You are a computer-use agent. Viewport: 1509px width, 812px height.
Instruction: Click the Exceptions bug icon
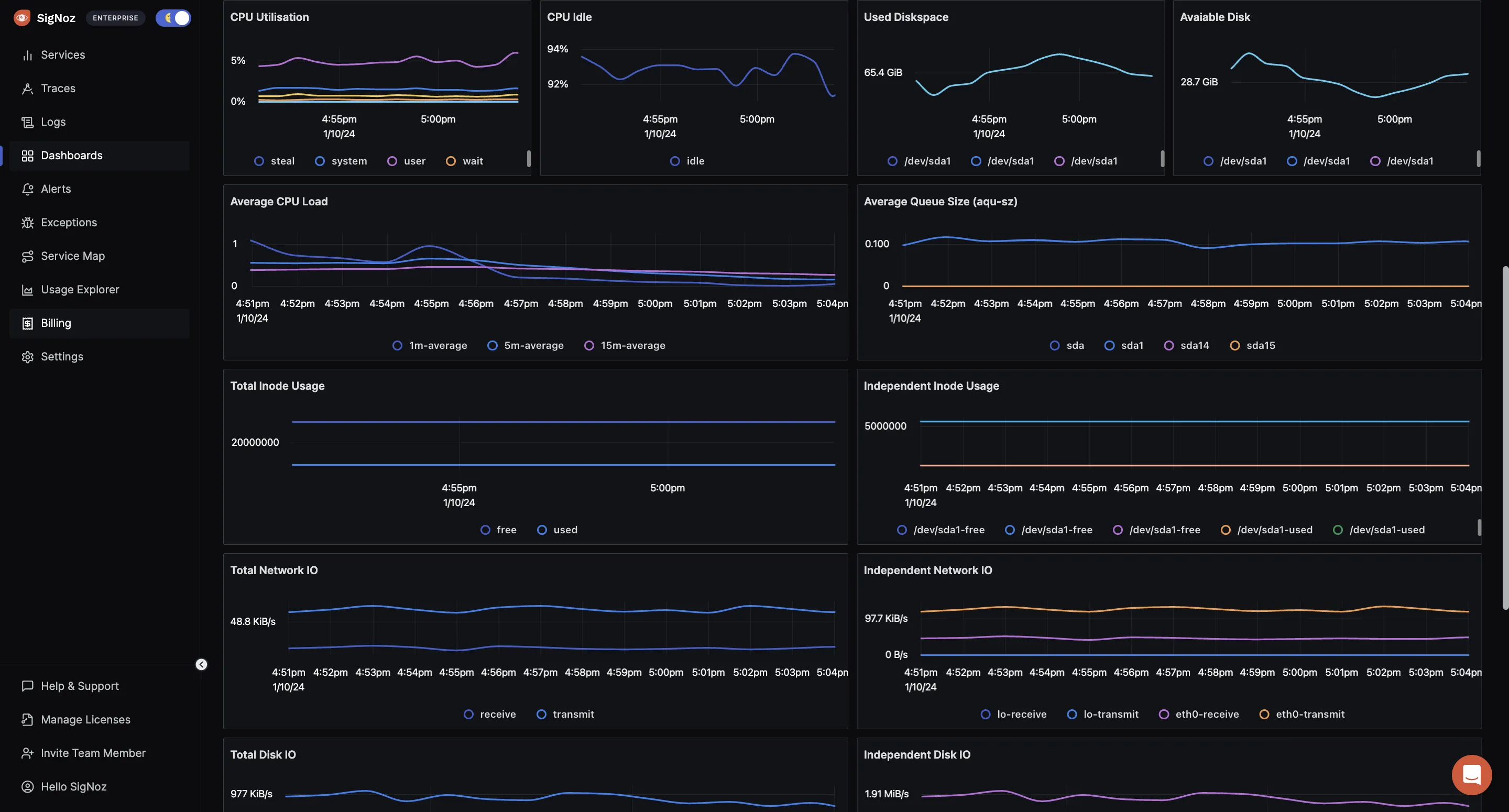pos(27,223)
